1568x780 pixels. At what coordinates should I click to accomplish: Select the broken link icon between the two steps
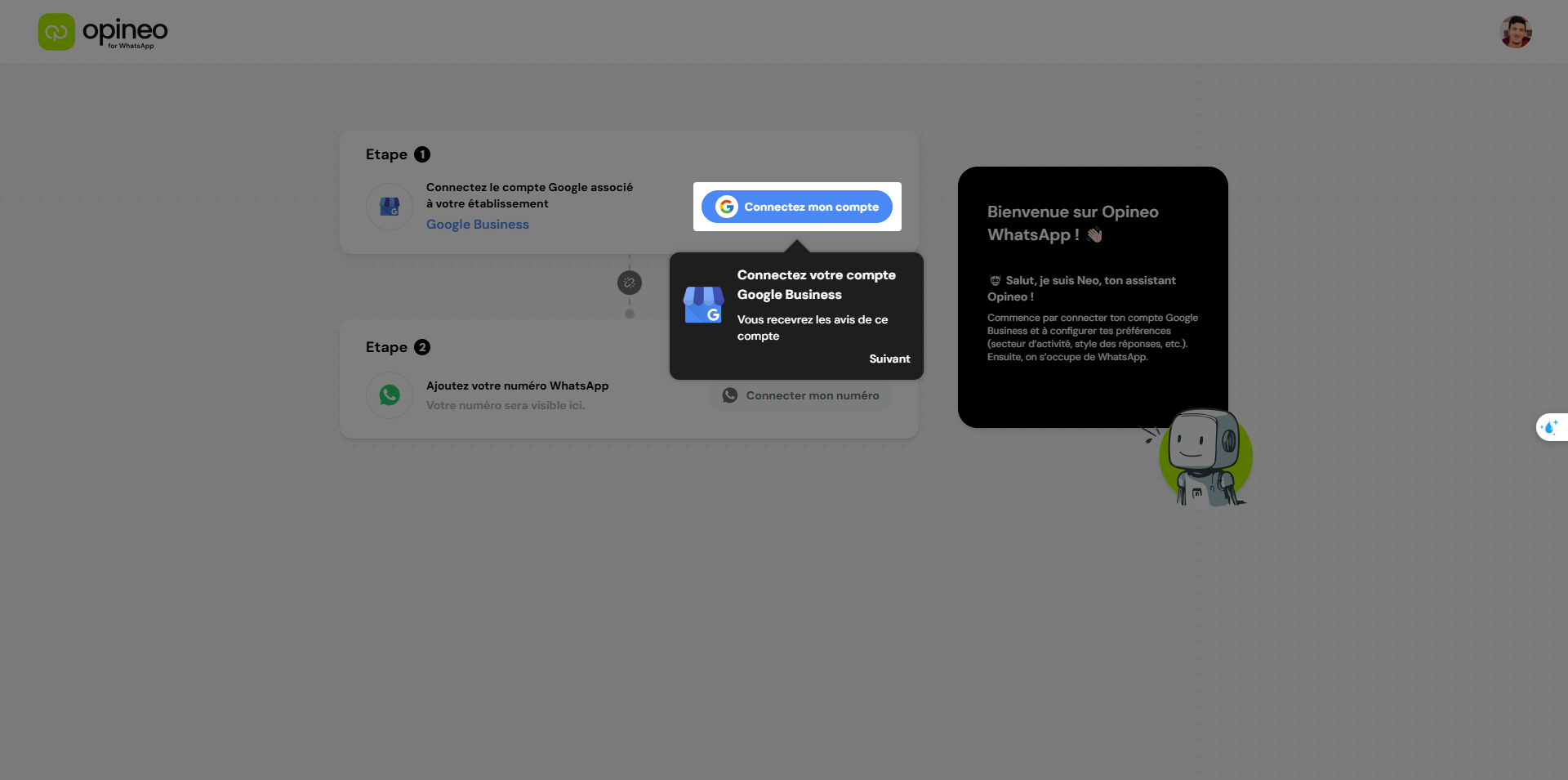click(629, 283)
